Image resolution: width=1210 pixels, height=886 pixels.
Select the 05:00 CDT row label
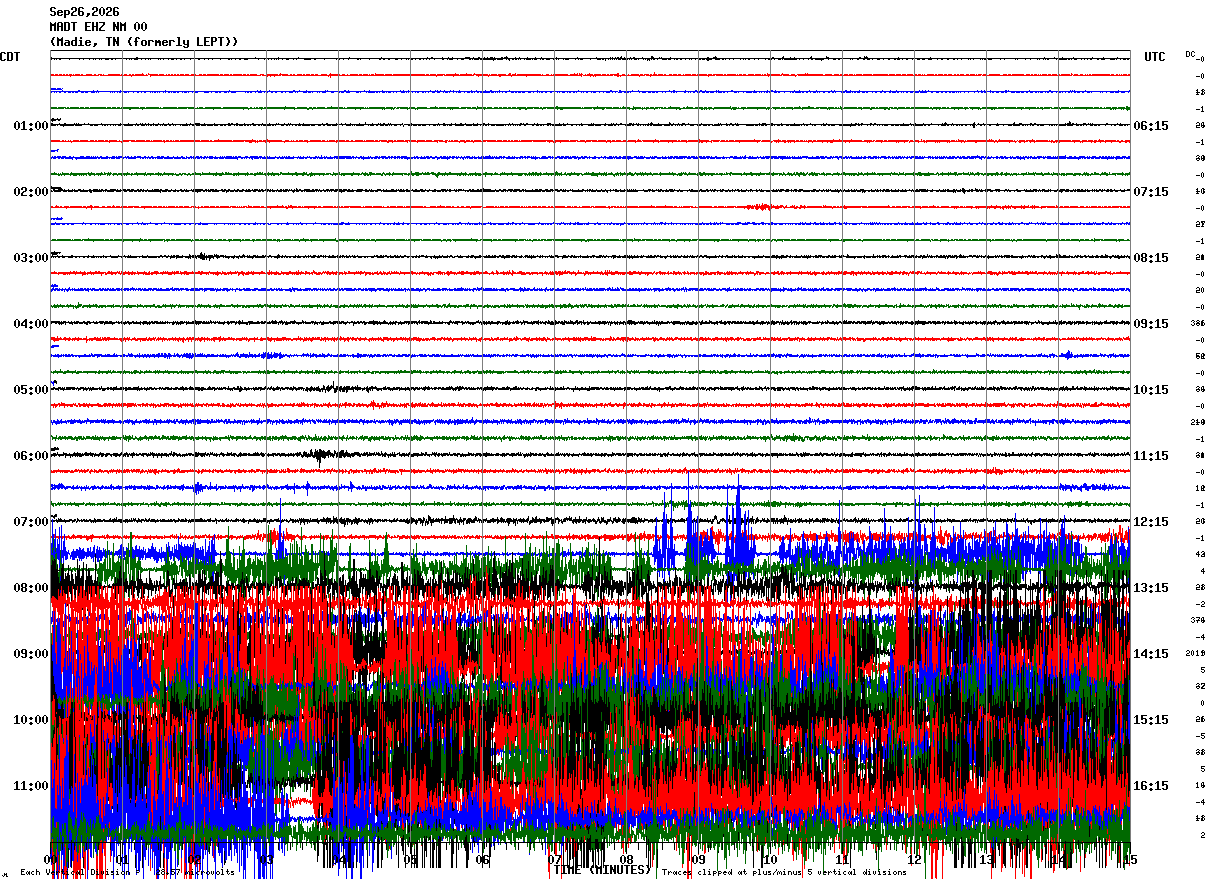31,390
